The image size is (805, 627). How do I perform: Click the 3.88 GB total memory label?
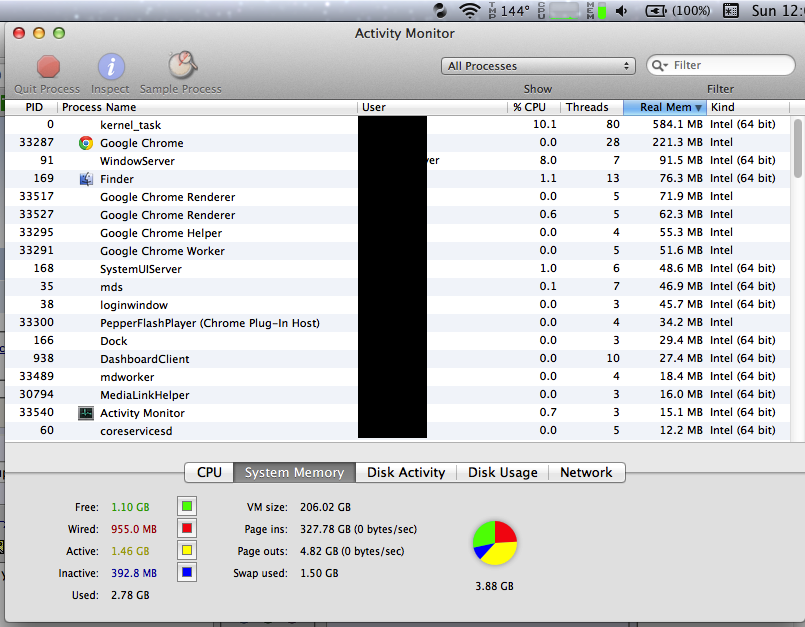[494, 586]
